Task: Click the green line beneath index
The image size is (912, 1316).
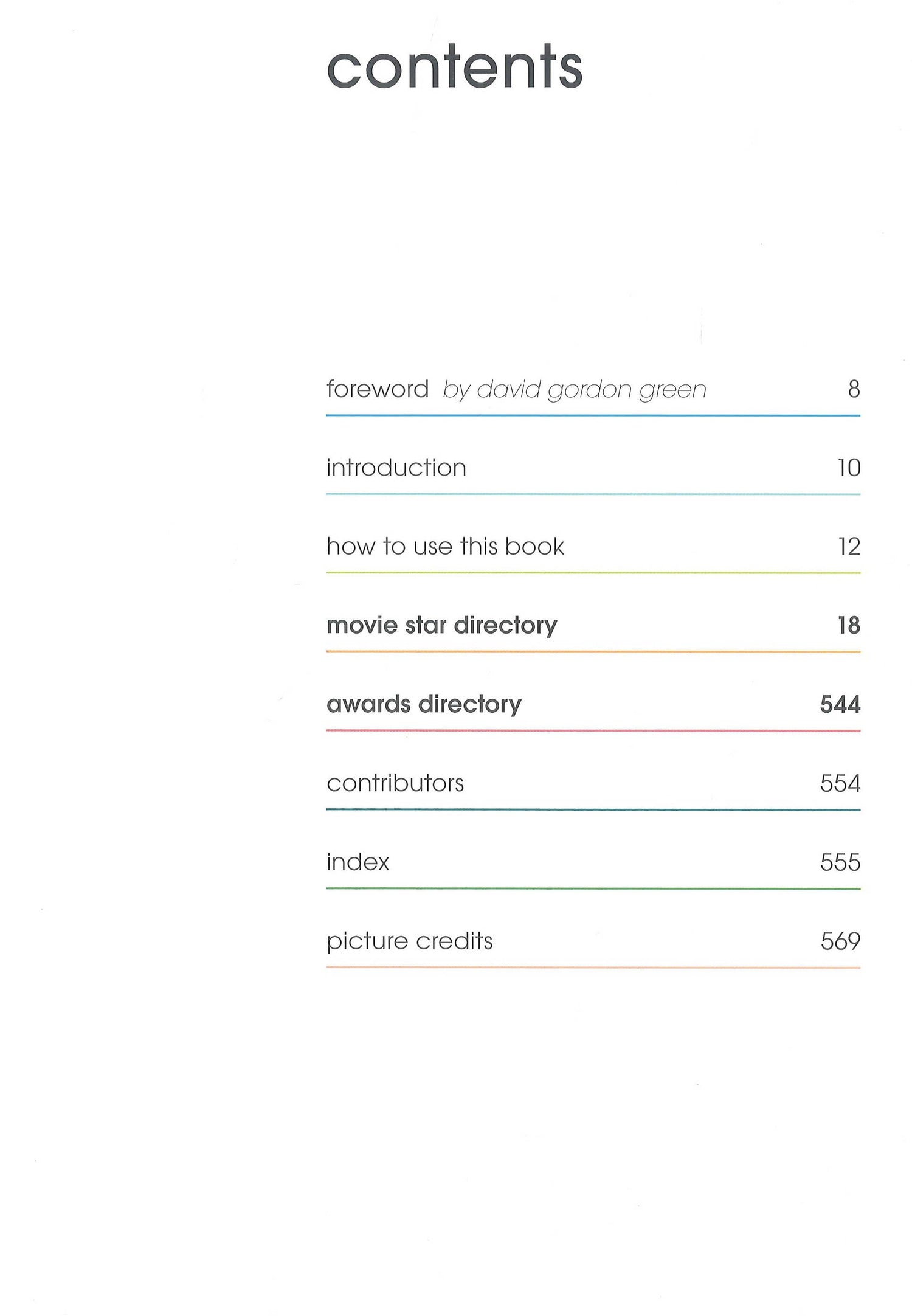Action: [593, 888]
